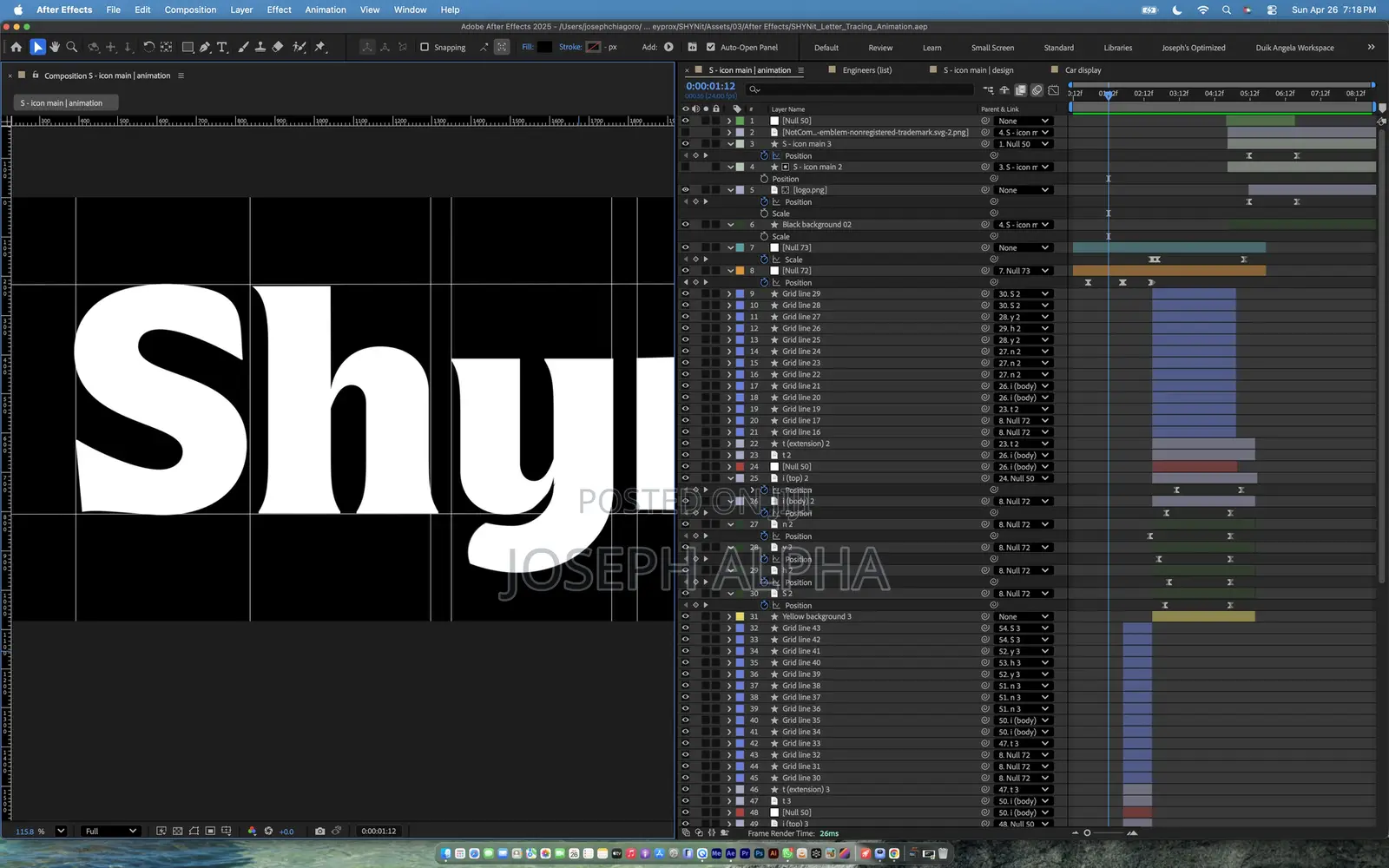Image resolution: width=1389 pixels, height=868 pixels.
Task: Pick the Rotation tool
Action: [148, 47]
